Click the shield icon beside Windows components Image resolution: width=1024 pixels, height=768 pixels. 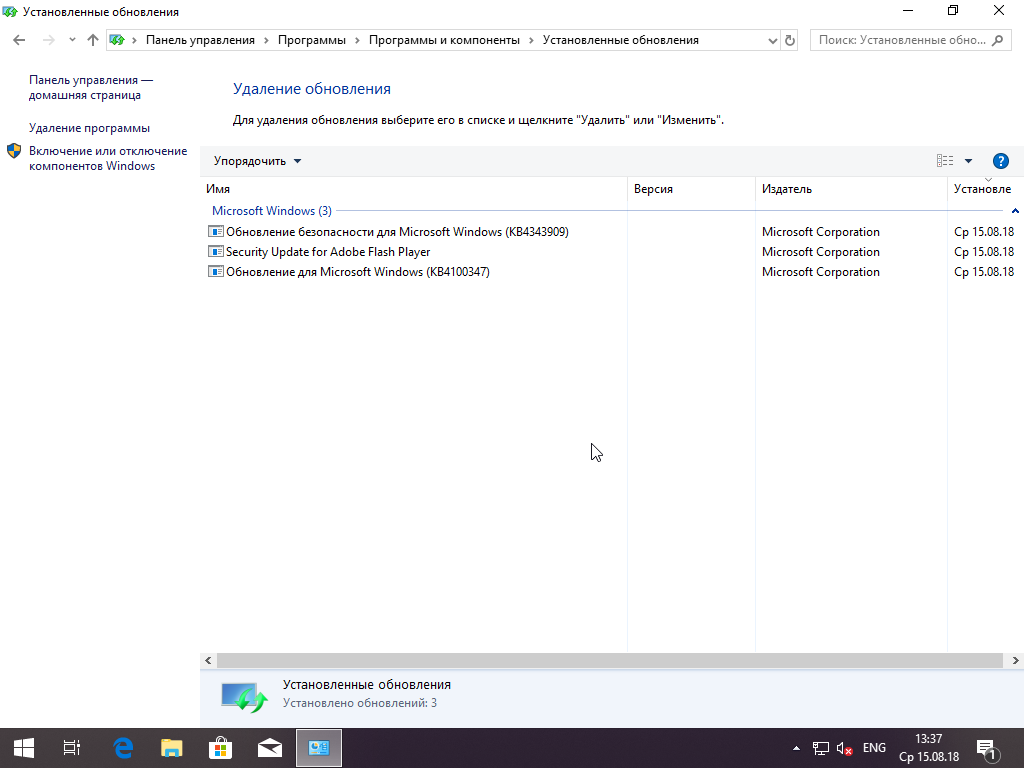(14, 152)
